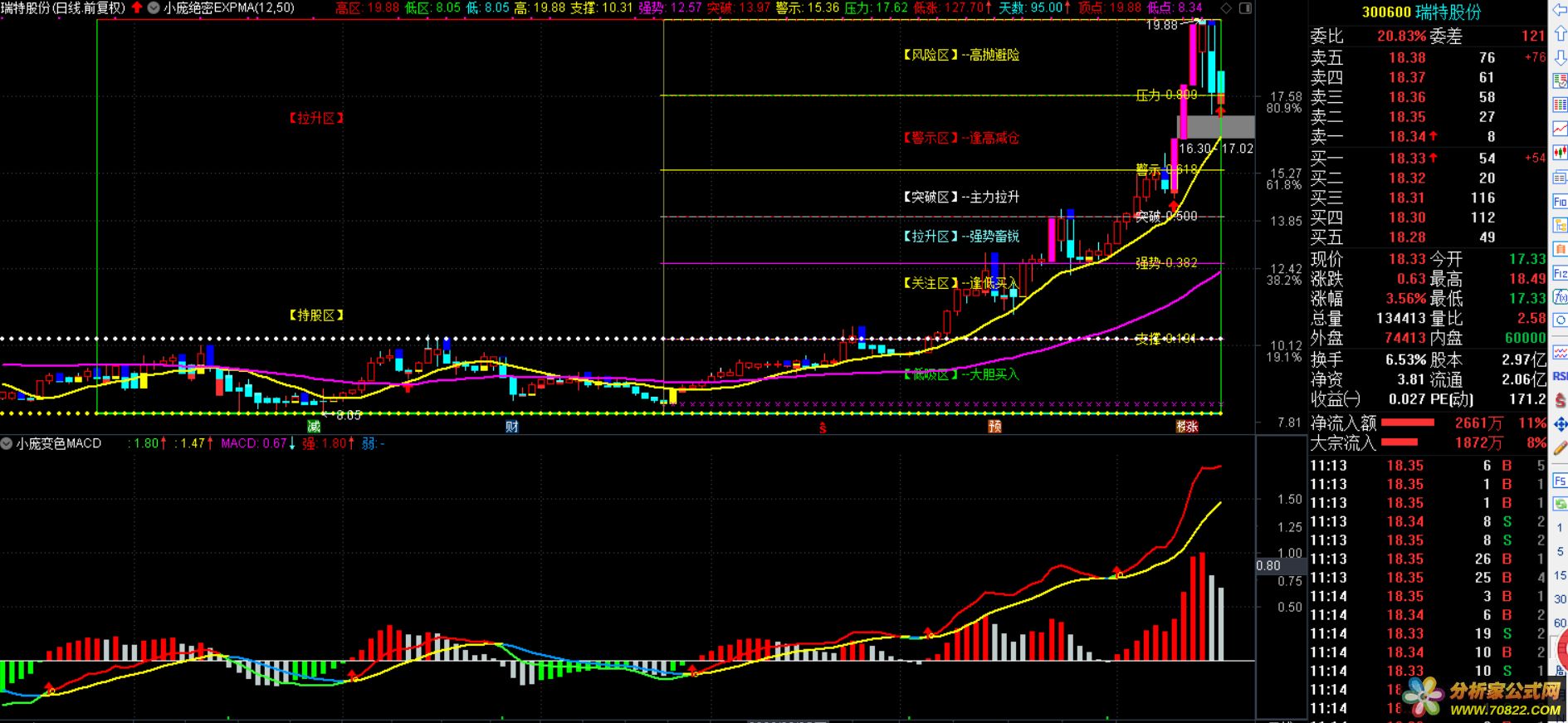Click the 卖一 18.34 order row
Screen dimensions: 1568x723
[x=1428, y=136]
